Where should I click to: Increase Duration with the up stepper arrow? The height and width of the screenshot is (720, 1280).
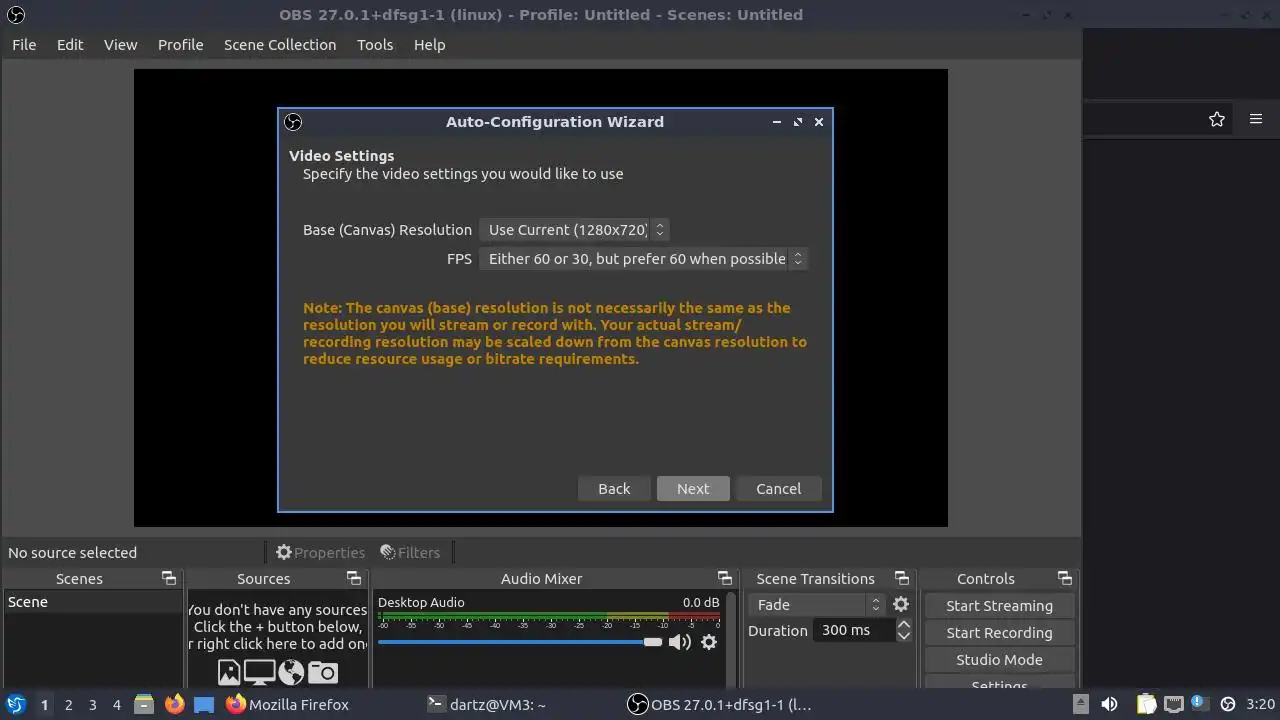click(x=904, y=625)
